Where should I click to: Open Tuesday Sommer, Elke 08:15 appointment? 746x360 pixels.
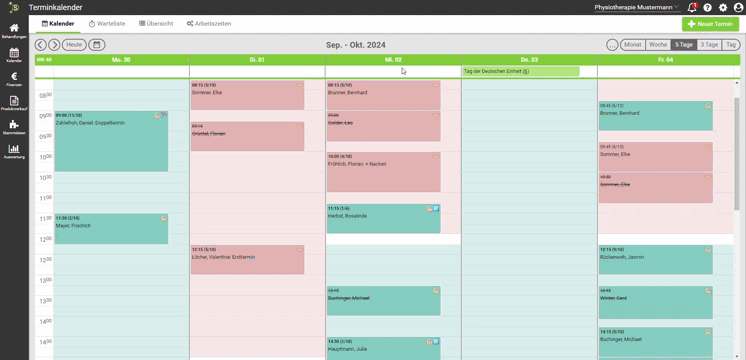click(247, 95)
